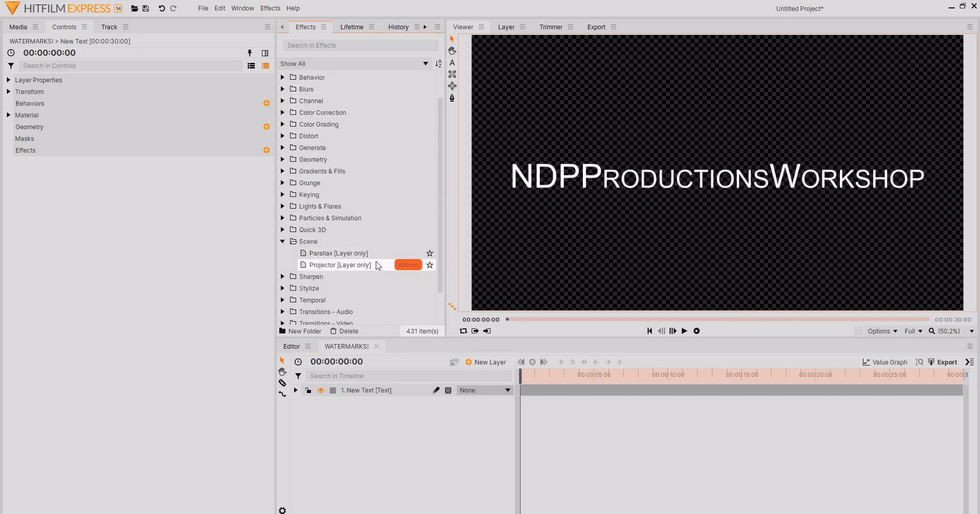Open the viewer Options dropdown
980x514 pixels.
click(x=882, y=331)
